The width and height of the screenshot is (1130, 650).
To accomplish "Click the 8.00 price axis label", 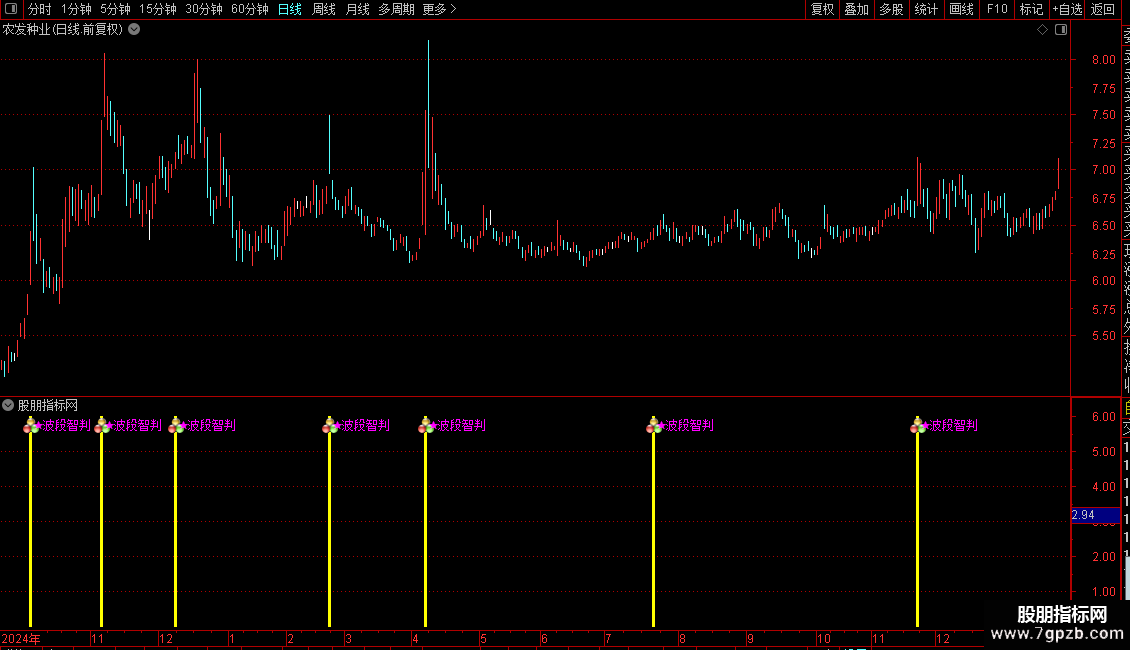I will 1103,60.
